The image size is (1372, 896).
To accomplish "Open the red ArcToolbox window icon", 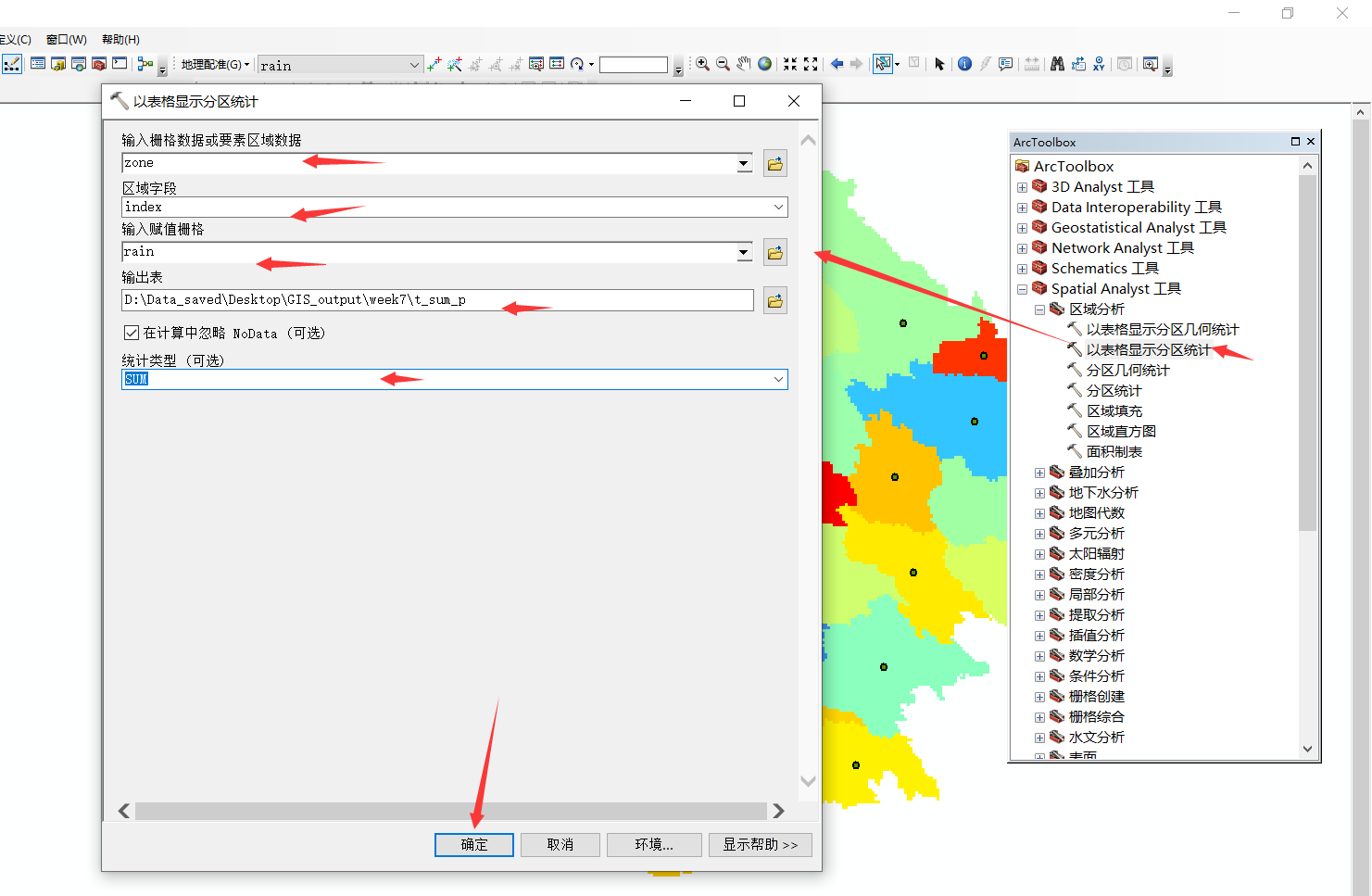I will (x=99, y=64).
